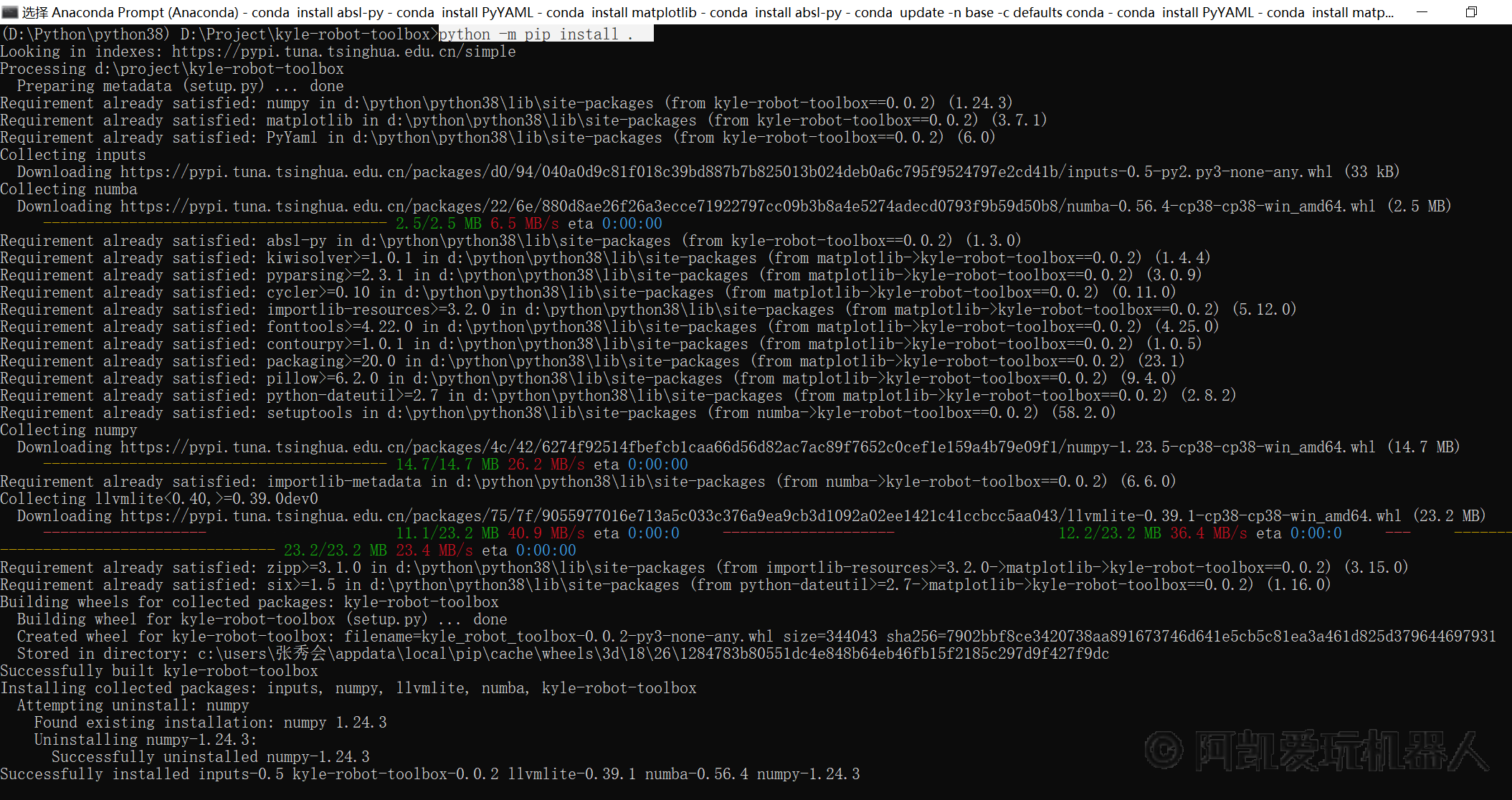Click the kiwisolver>=1.0.1 requirement line
The image size is (1512, 800).
point(605,258)
